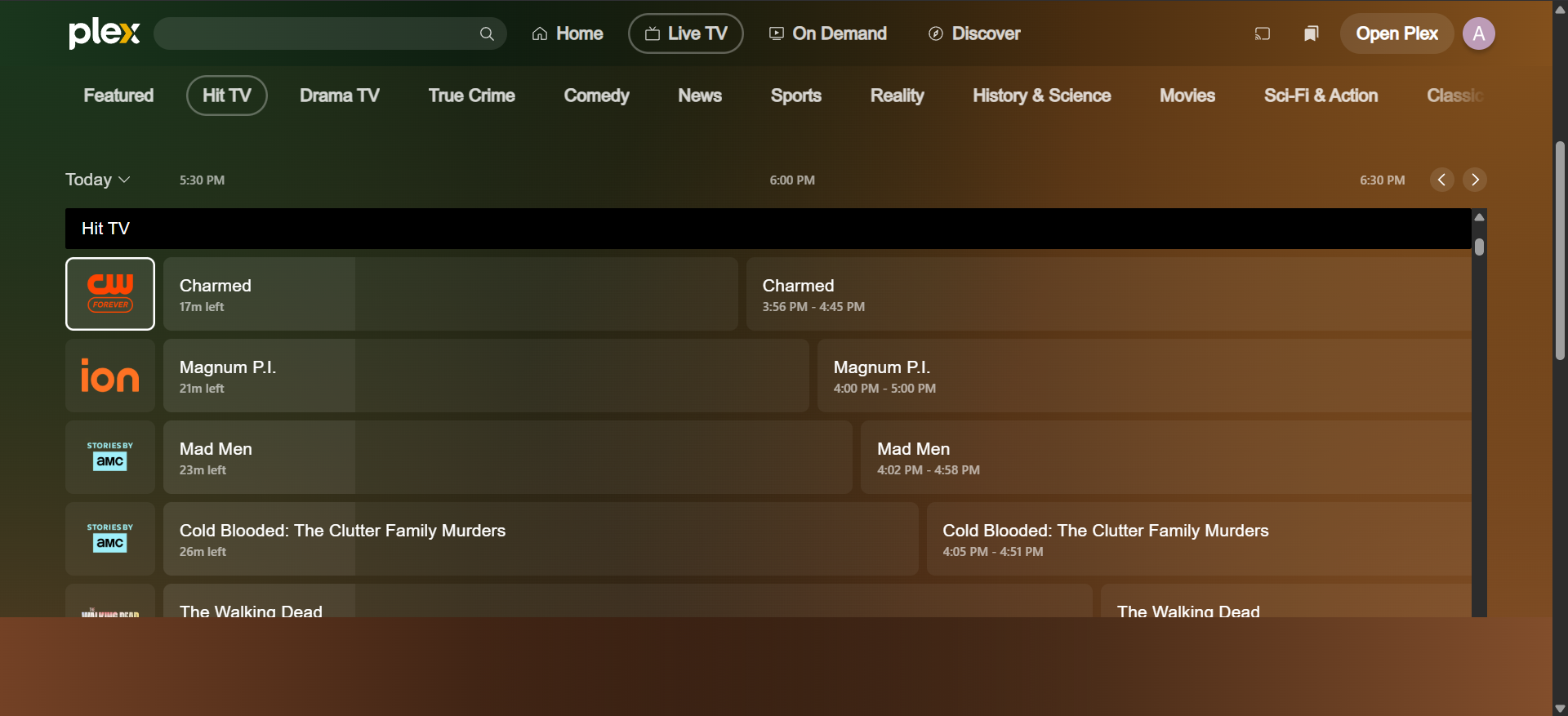Screen dimensions: 1568x716
Task: Play Mad Men with 23m left
Action: coord(508,457)
